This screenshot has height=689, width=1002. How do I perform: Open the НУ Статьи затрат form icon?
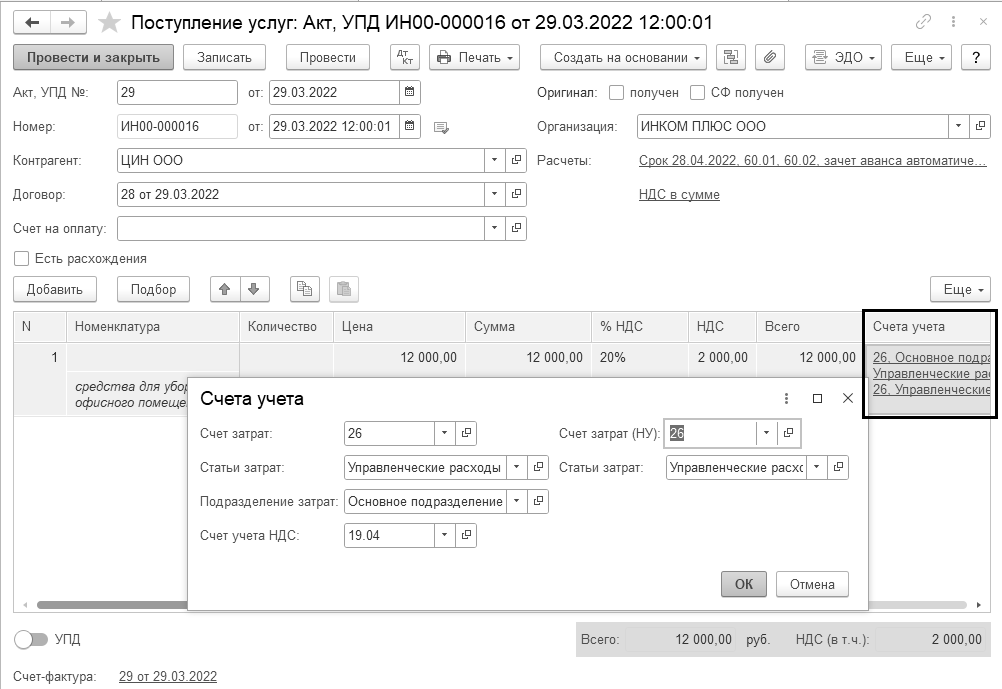click(x=838, y=467)
